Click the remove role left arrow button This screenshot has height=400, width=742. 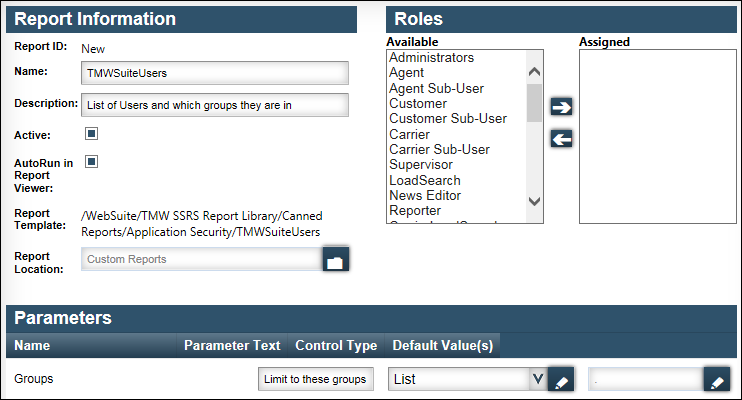tap(562, 139)
